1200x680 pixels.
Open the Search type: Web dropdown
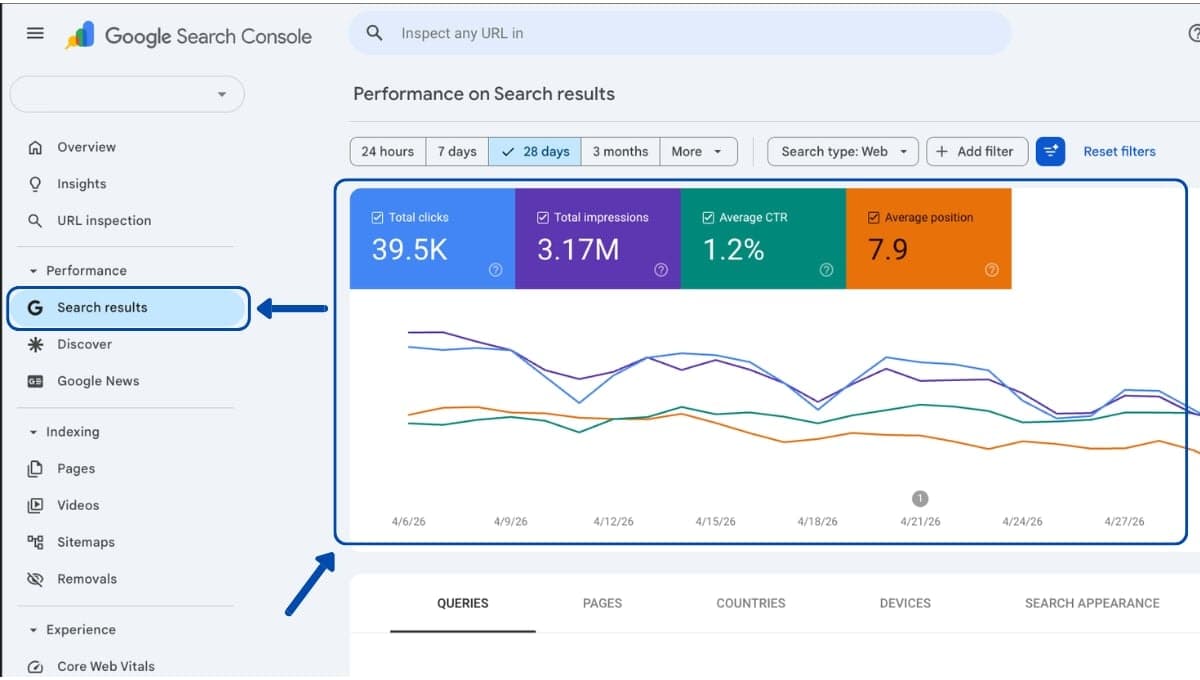[843, 152]
